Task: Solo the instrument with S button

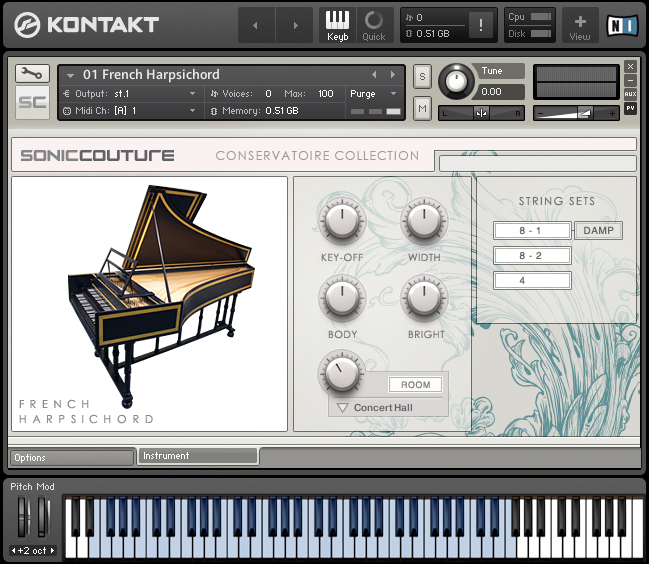Action: [422, 76]
